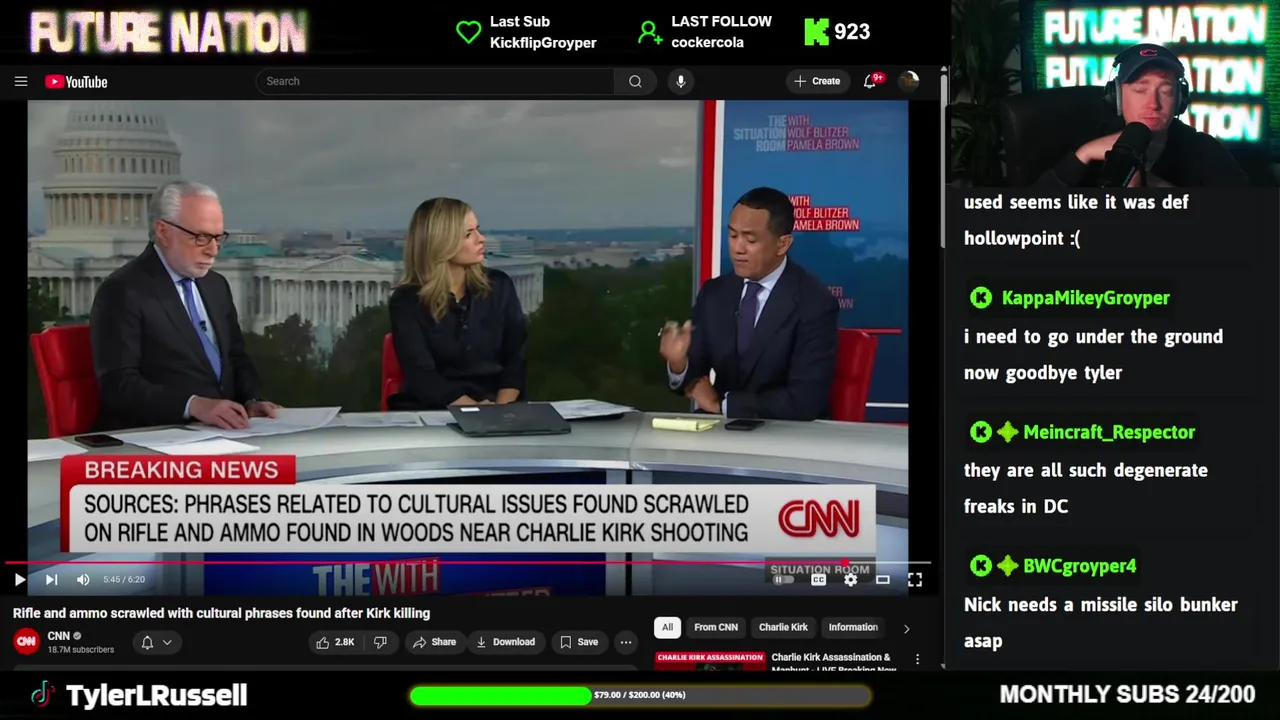Open the Charlie Kirk Assassination suggested video thumbnail
This screenshot has width=1280, height=720.
pyautogui.click(x=709, y=660)
